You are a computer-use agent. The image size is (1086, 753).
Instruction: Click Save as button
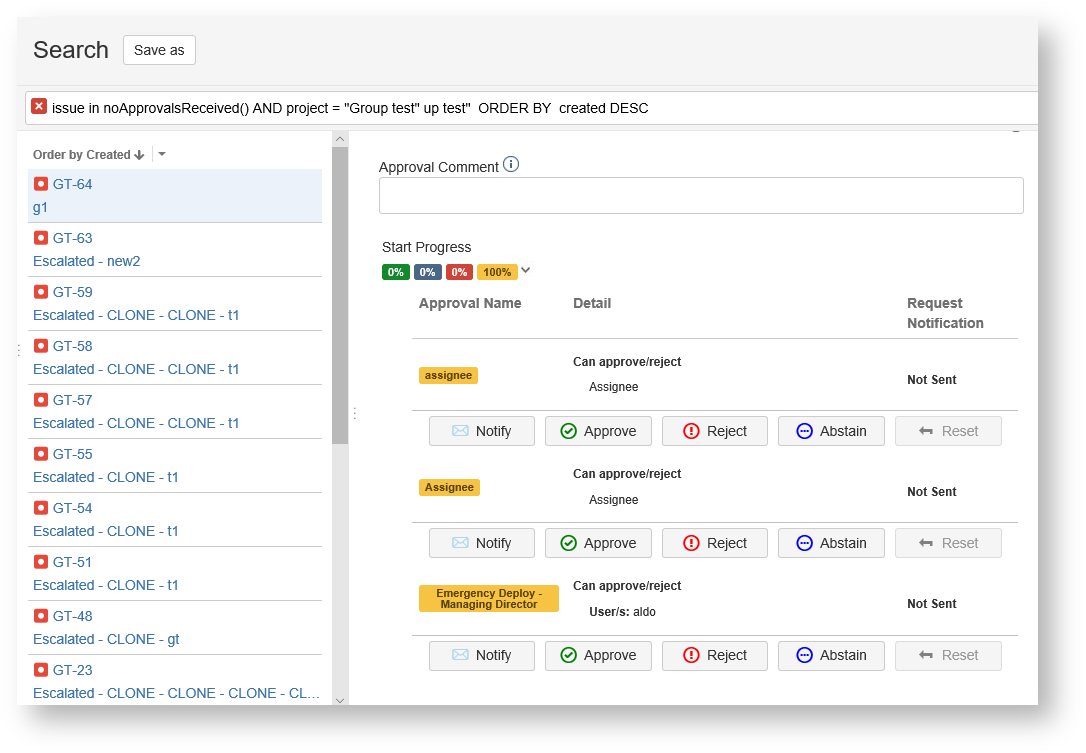pos(159,50)
